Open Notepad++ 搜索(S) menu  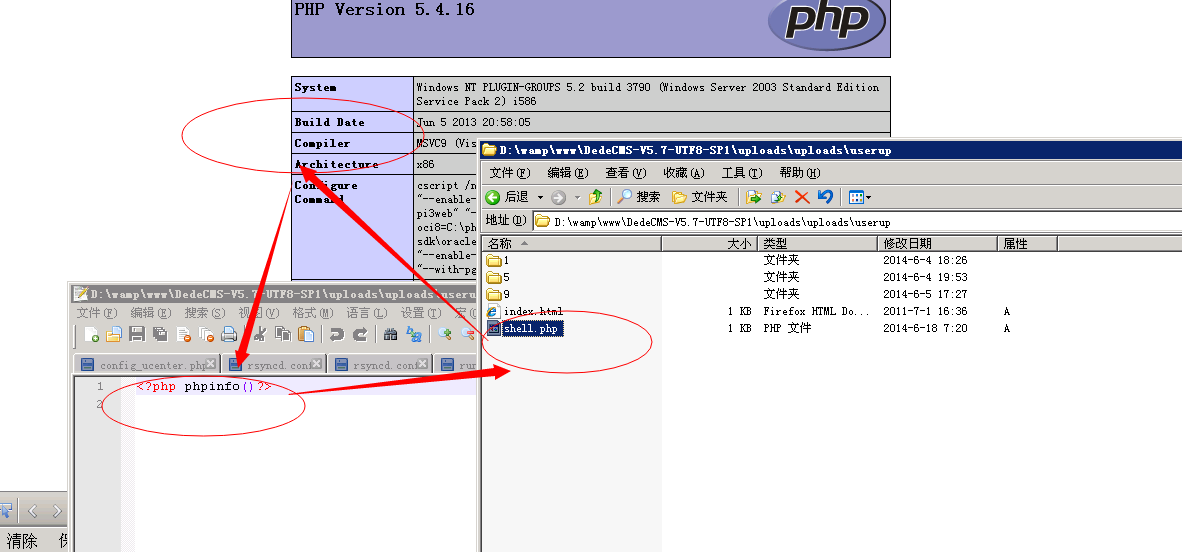point(205,313)
